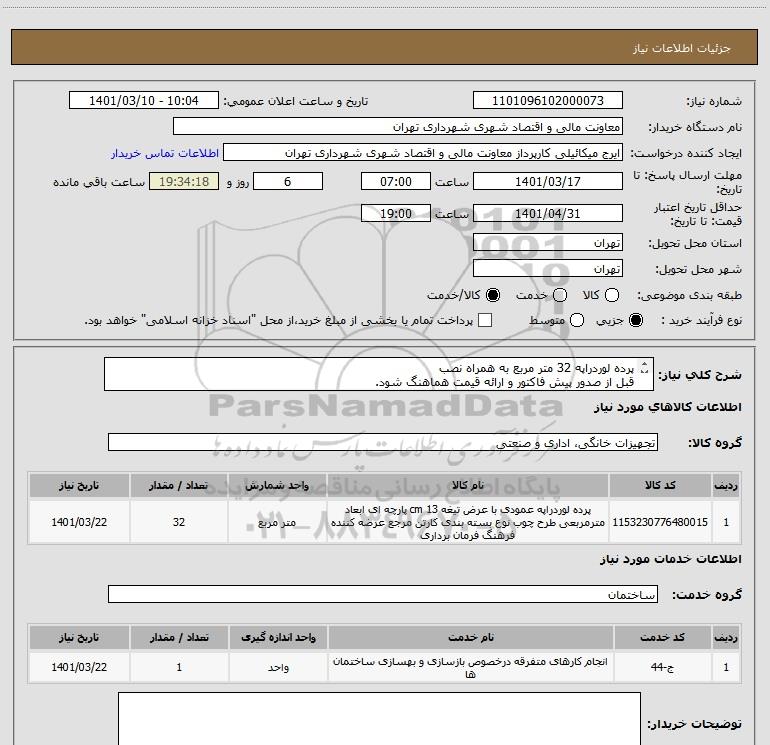The height and width of the screenshot is (745, 770).
Task: Click the goods unit cell متر مربع
Action: coord(277,522)
